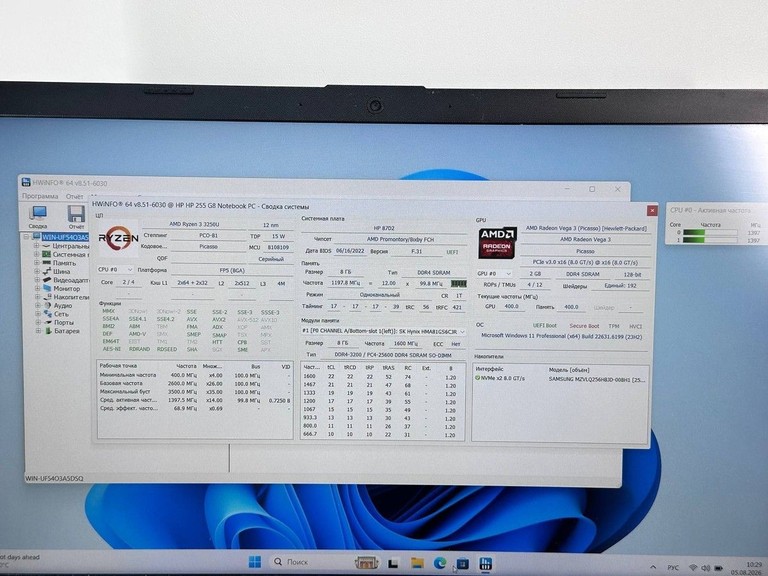Click the Шина bus tree icon
Viewport: 768px width, 576px height.
pos(47,271)
